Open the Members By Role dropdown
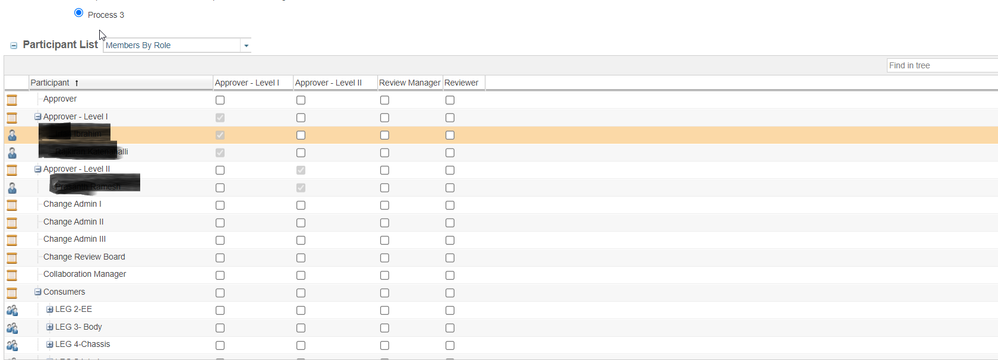This screenshot has width=998, height=360. [177, 45]
